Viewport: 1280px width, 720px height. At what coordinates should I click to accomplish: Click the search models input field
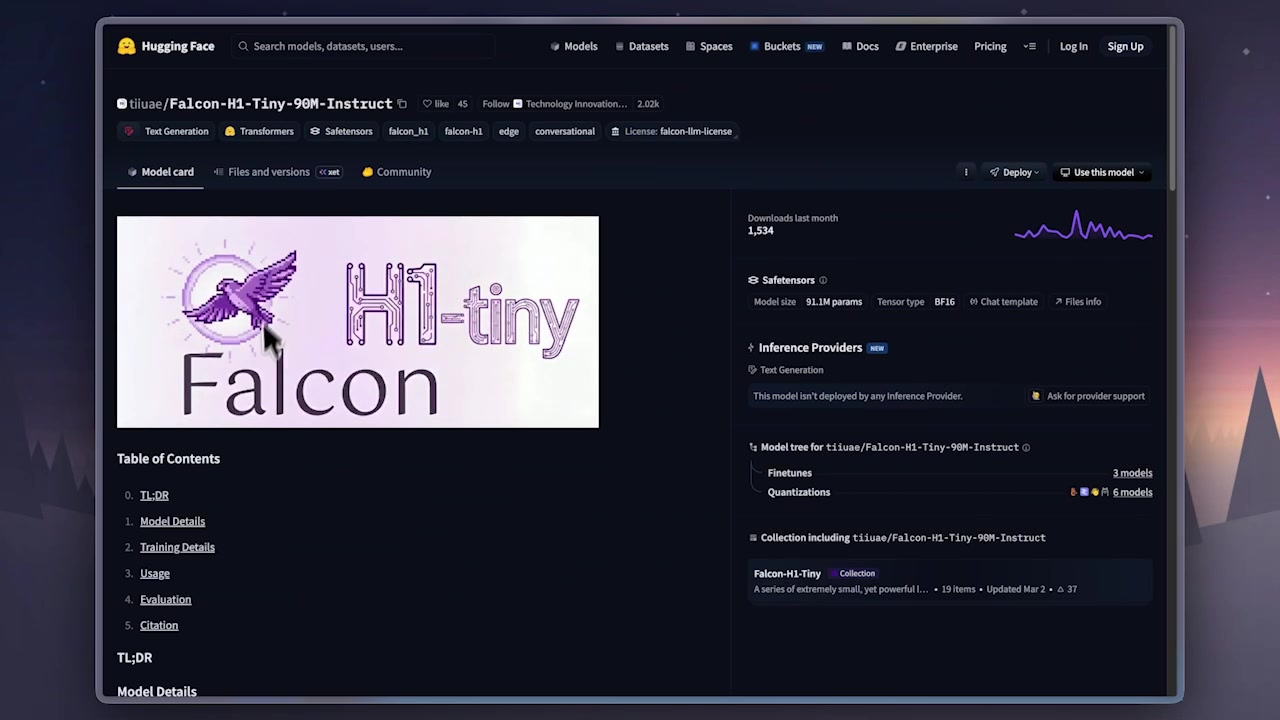365,46
